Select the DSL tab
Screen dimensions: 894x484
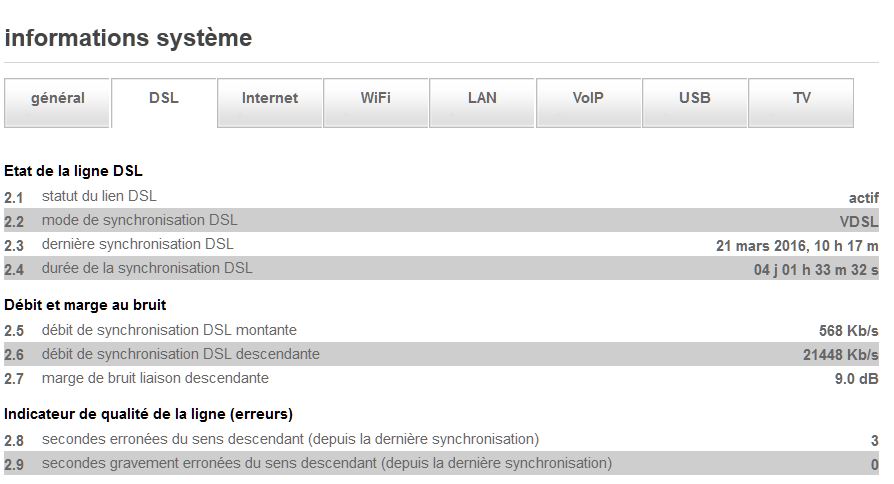(164, 98)
